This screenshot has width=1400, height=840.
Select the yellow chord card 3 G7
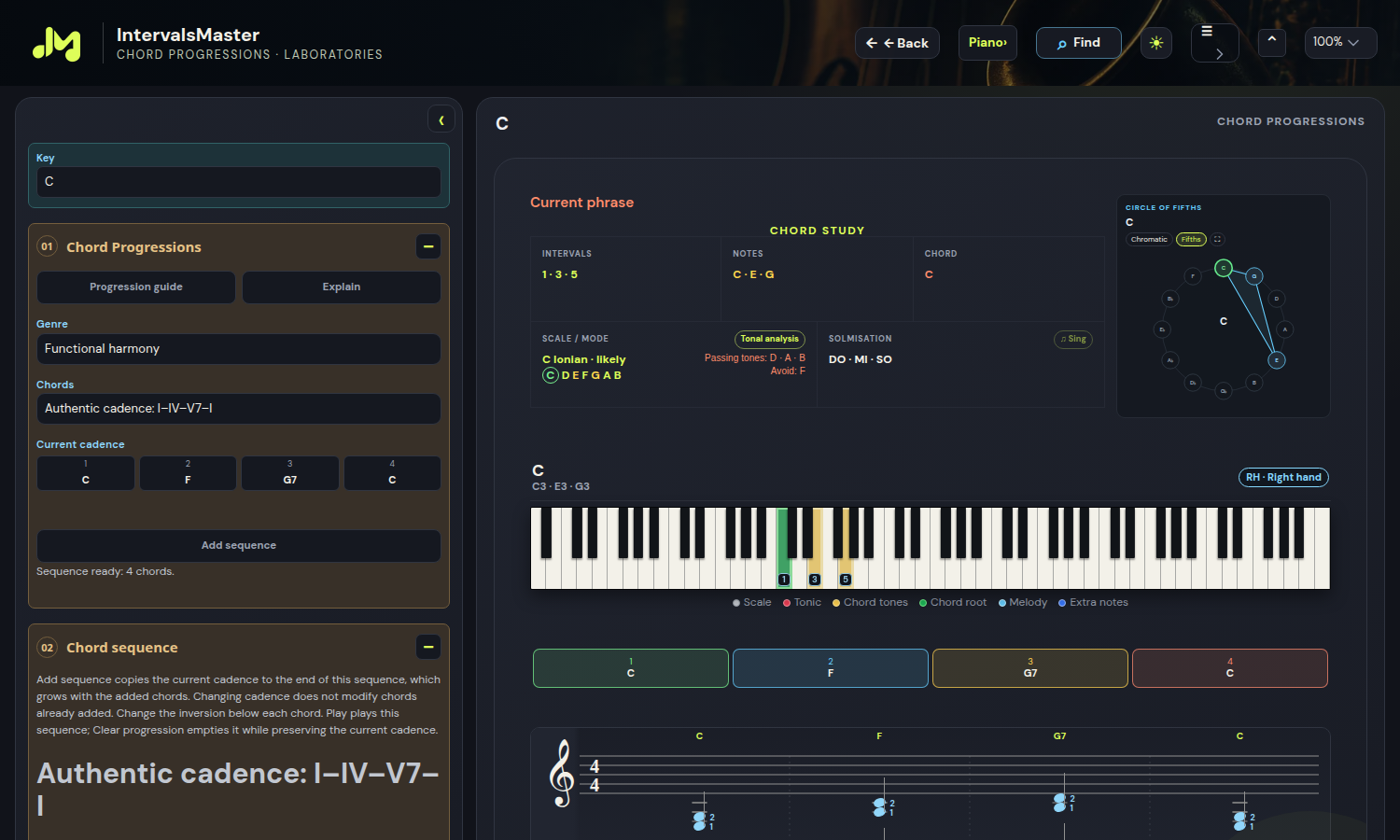[x=1030, y=668]
